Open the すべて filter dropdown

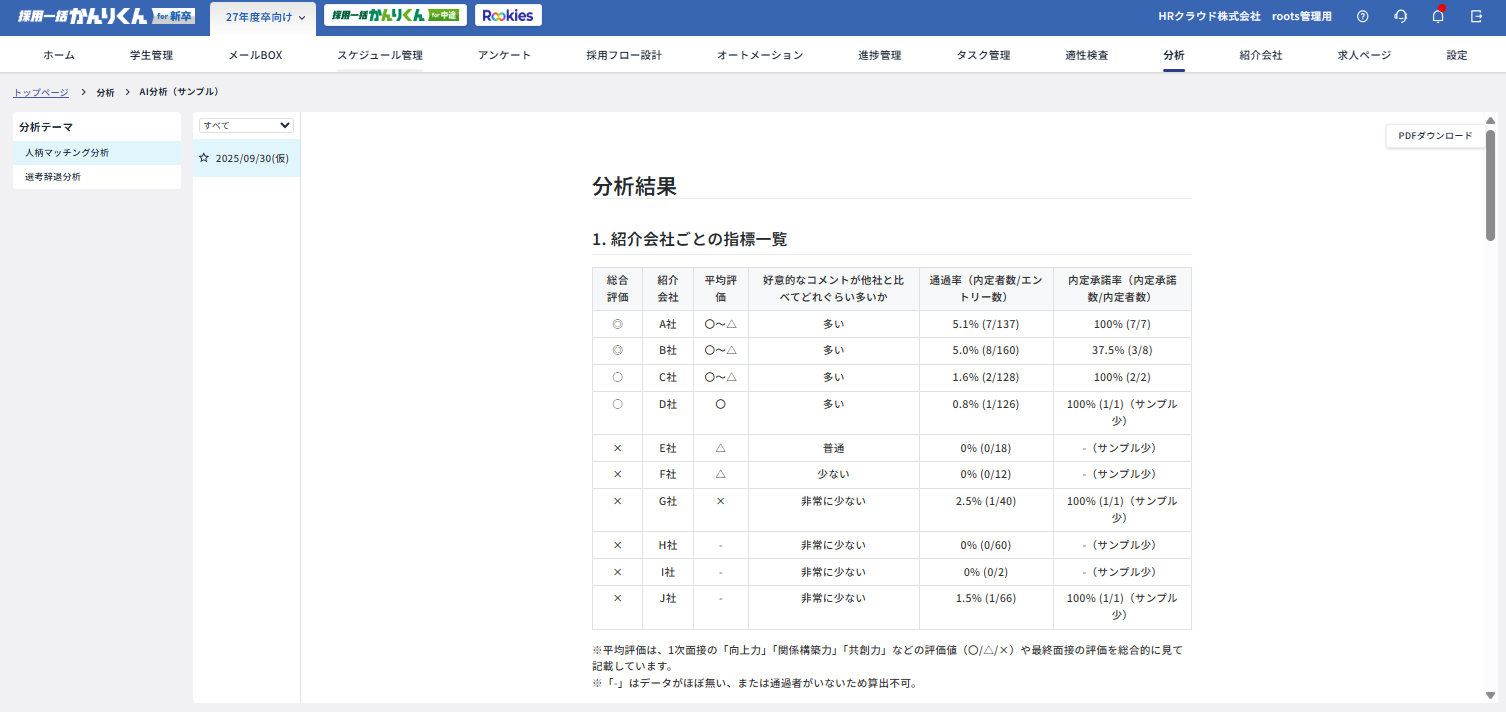point(245,125)
